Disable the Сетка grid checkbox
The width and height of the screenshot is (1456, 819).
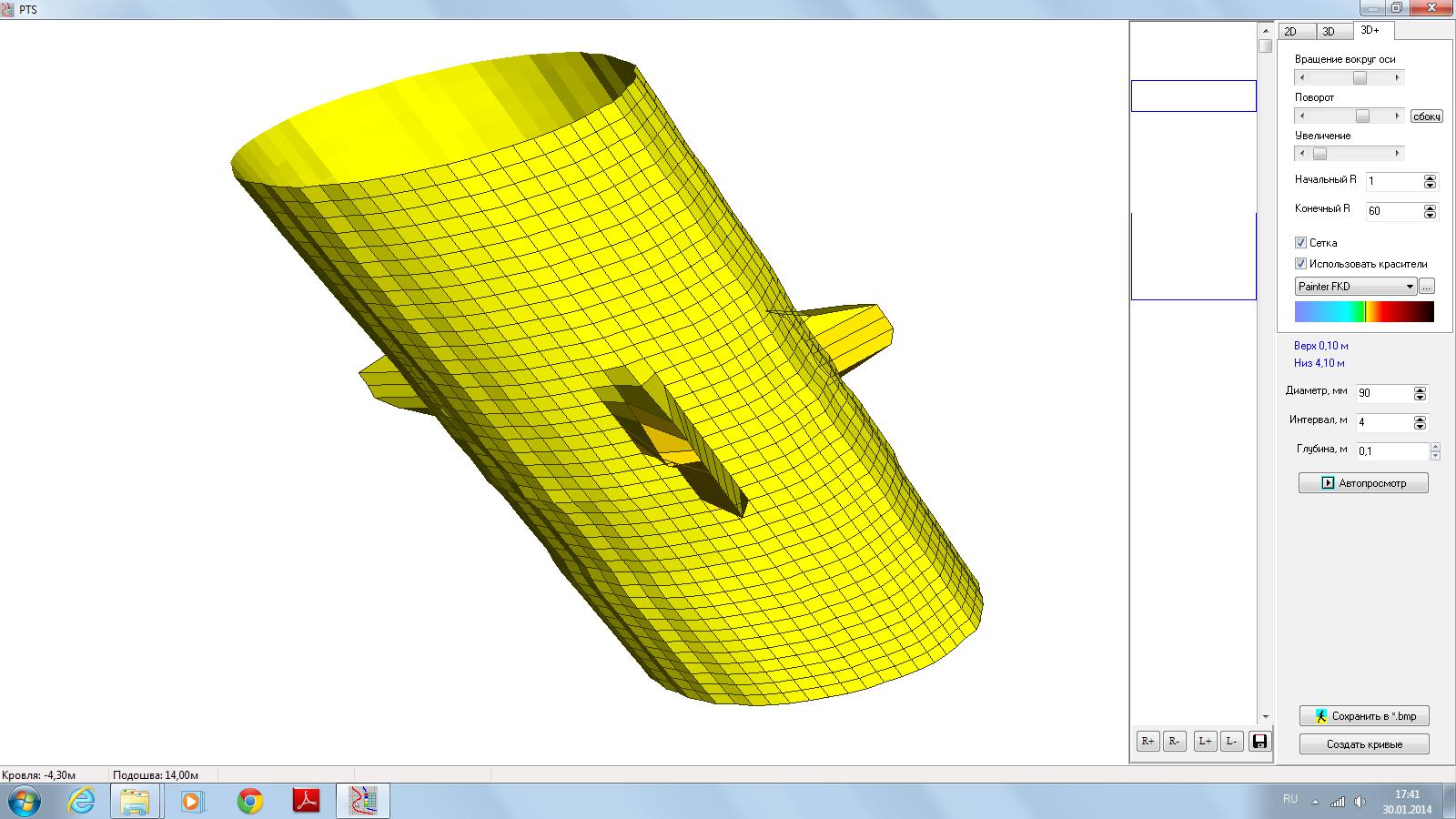pos(1300,243)
